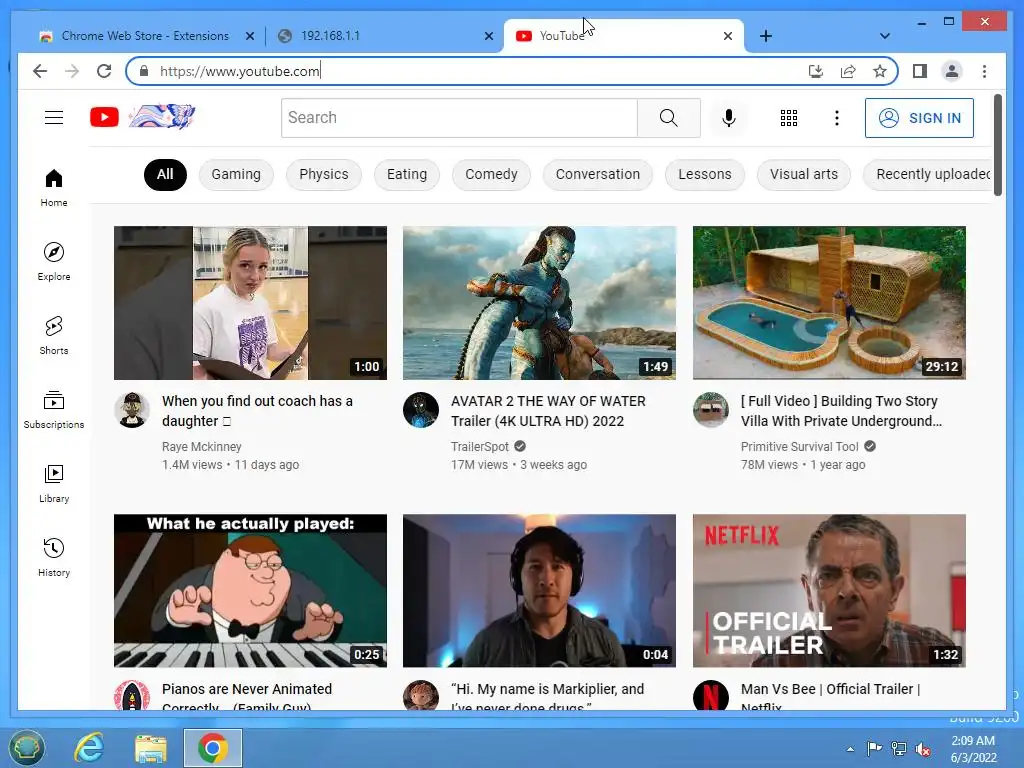Launch Internet Explorer from taskbar
The image size is (1024, 768).
click(88, 748)
